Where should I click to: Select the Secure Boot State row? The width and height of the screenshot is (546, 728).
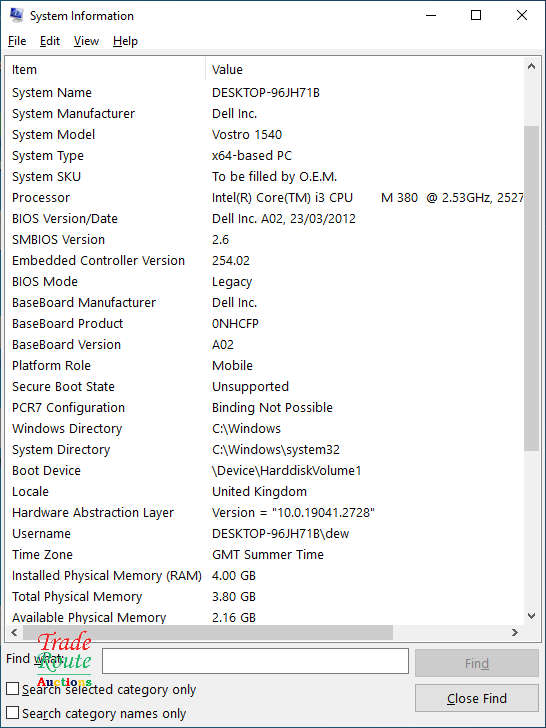coord(265,387)
